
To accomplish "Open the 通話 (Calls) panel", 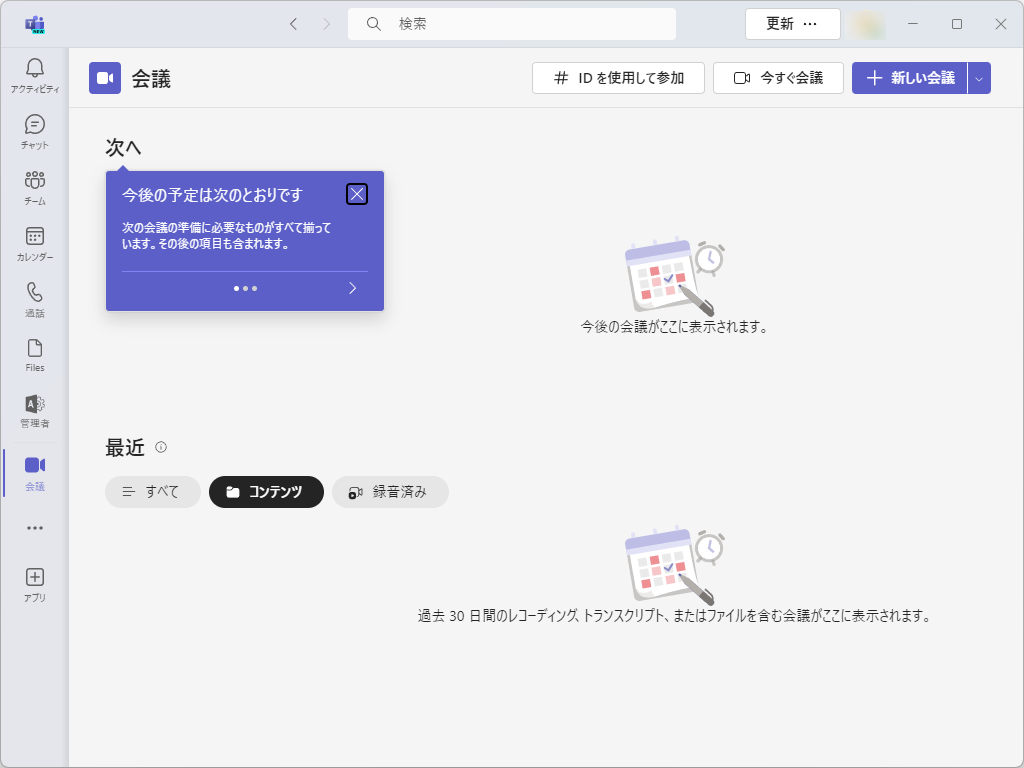I will click(33, 296).
